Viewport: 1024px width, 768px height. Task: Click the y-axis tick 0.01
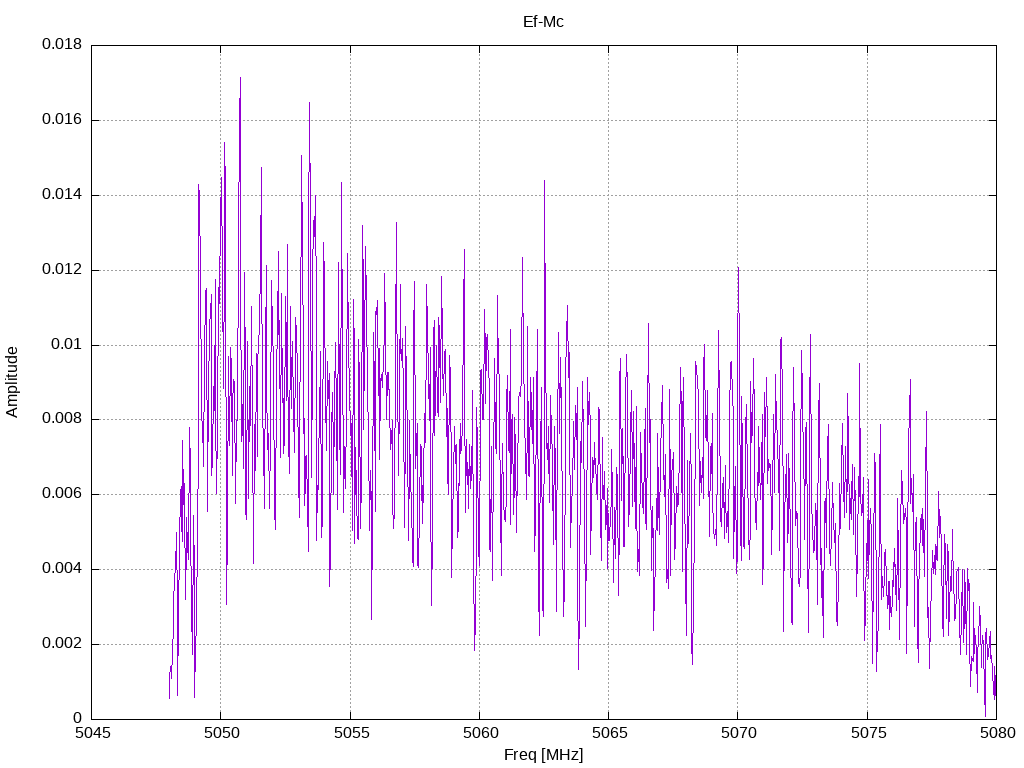(x=67, y=344)
